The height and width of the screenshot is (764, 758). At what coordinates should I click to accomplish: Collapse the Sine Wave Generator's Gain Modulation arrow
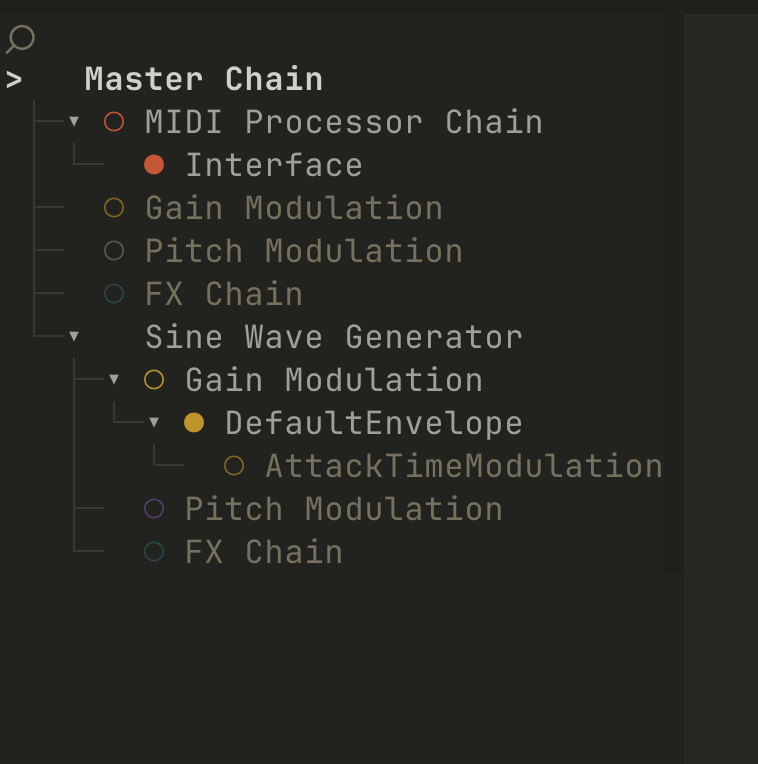pyautogui.click(x=114, y=380)
